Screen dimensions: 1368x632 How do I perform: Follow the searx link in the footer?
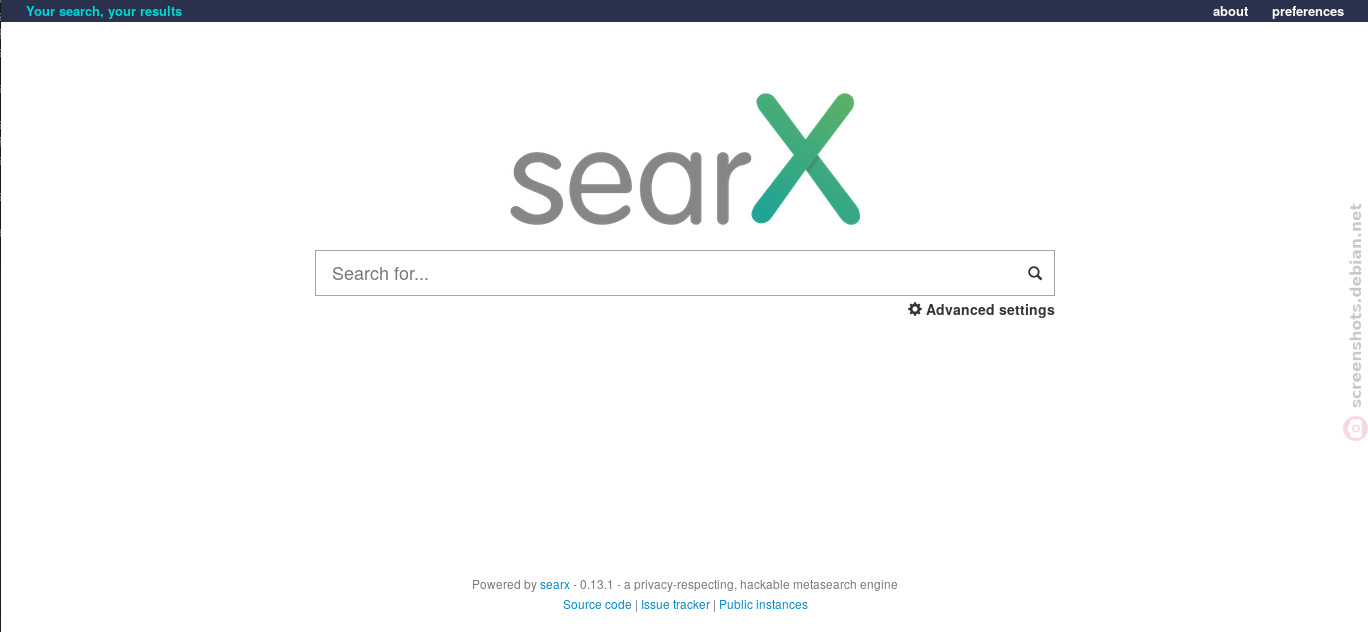click(555, 585)
